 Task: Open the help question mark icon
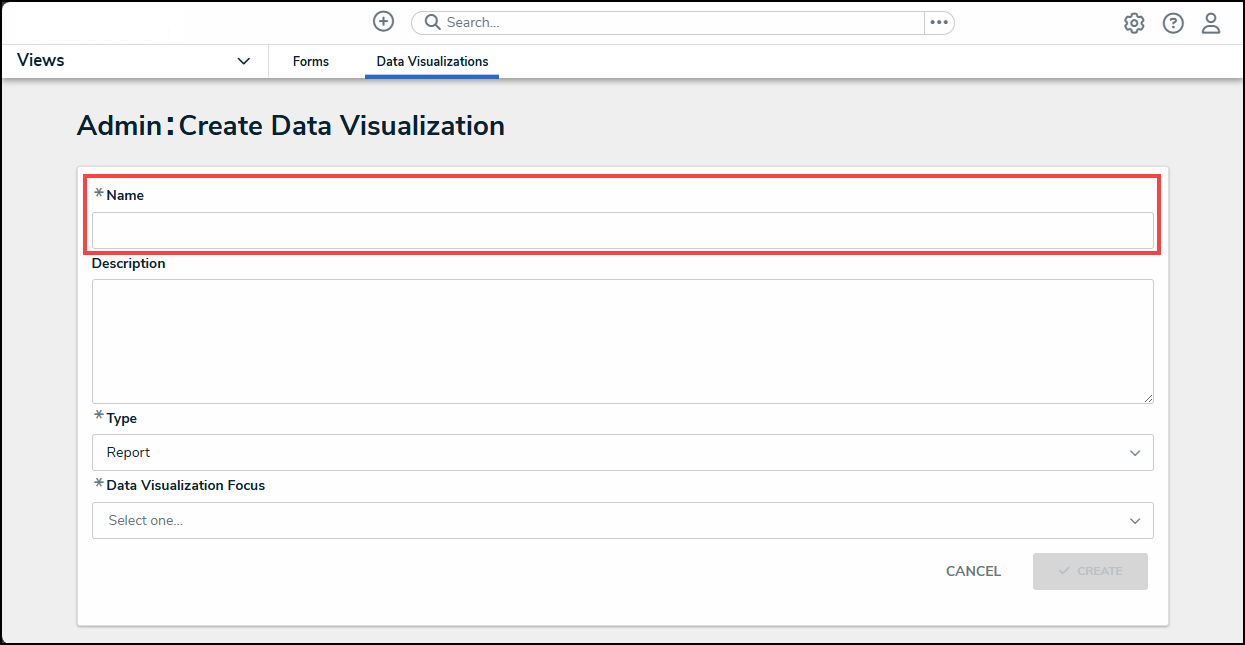(1173, 23)
